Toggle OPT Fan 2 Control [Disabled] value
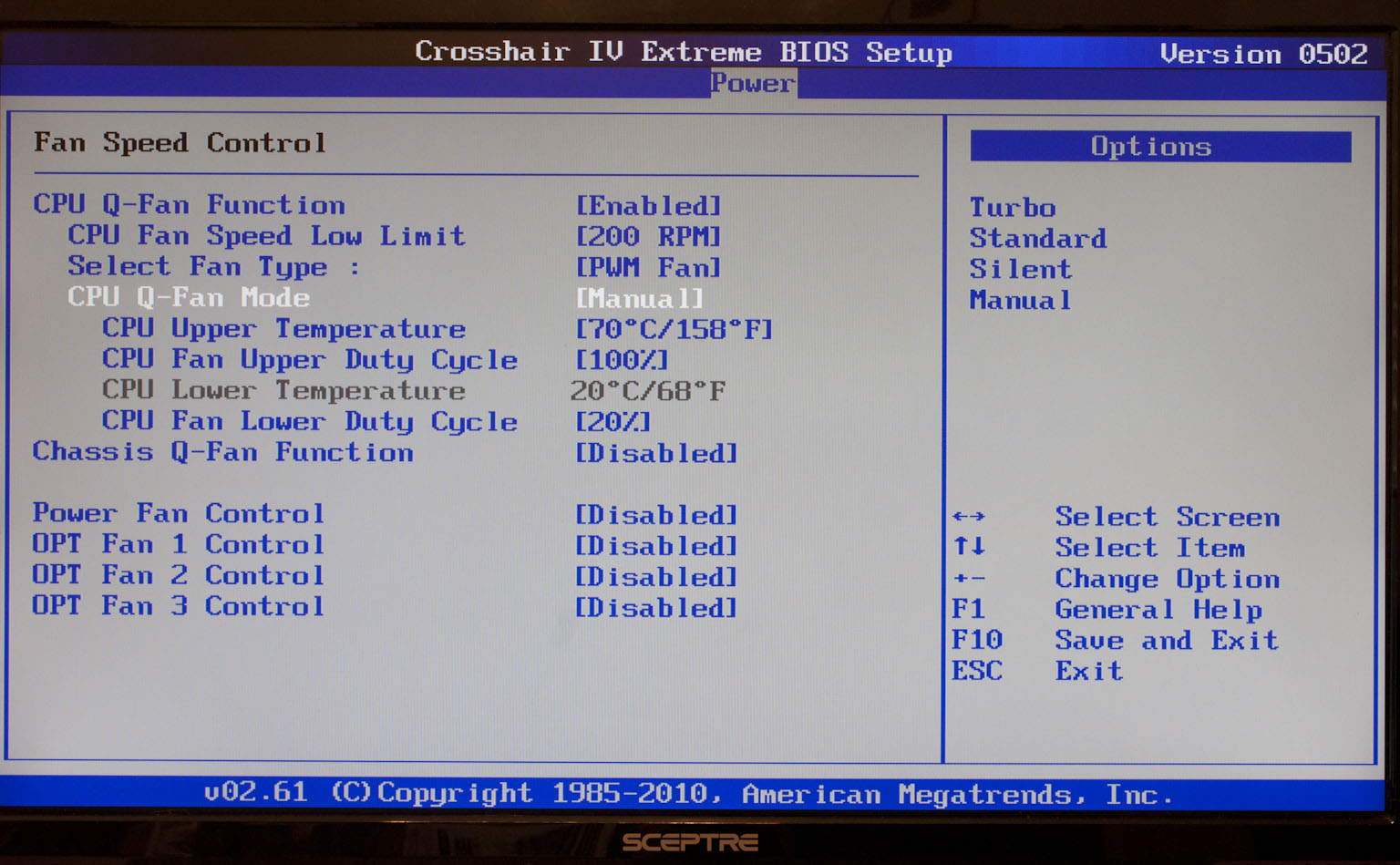Viewport: 1400px width, 865px height. 656,578
